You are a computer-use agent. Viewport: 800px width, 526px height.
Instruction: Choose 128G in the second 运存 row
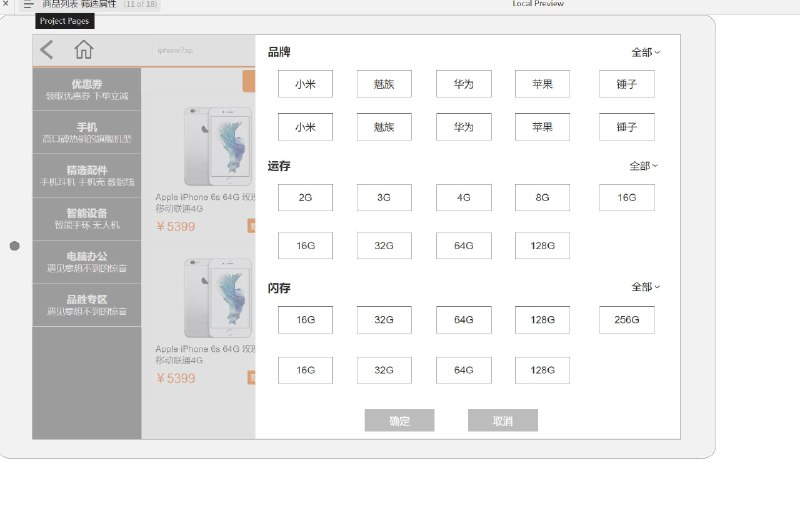coord(542,245)
